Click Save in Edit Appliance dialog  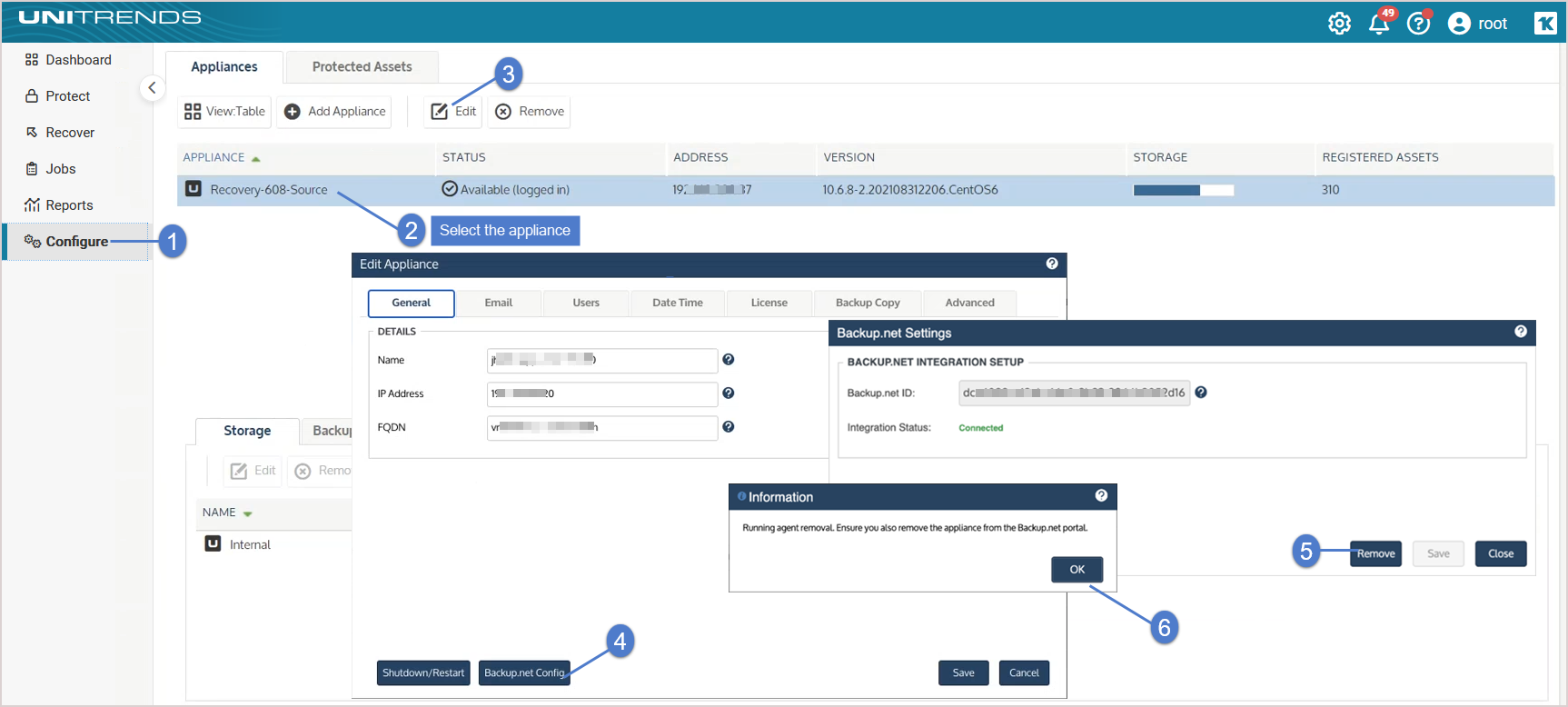(964, 673)
